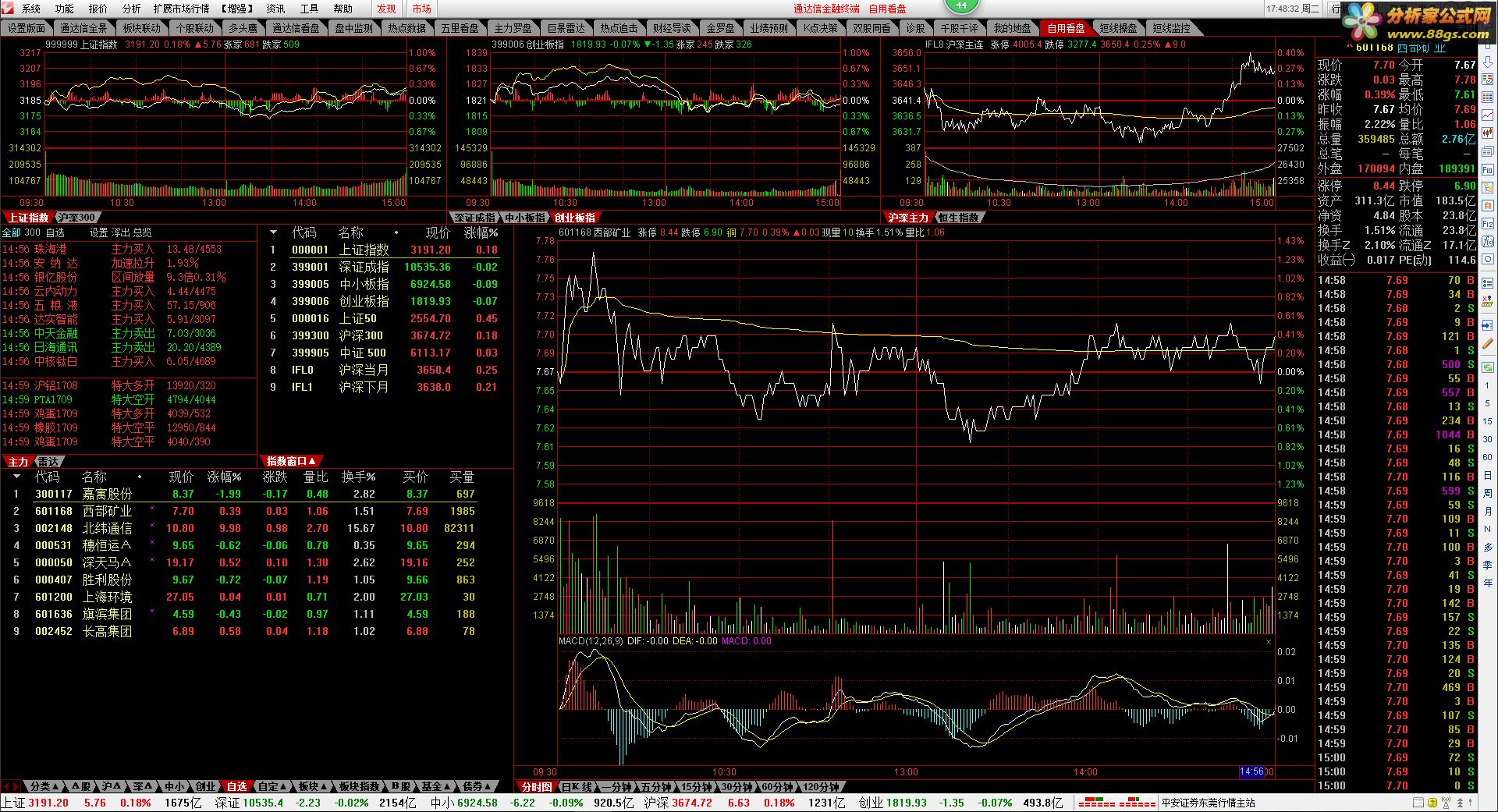Click the quote list icon with red check

point(1488,79)
